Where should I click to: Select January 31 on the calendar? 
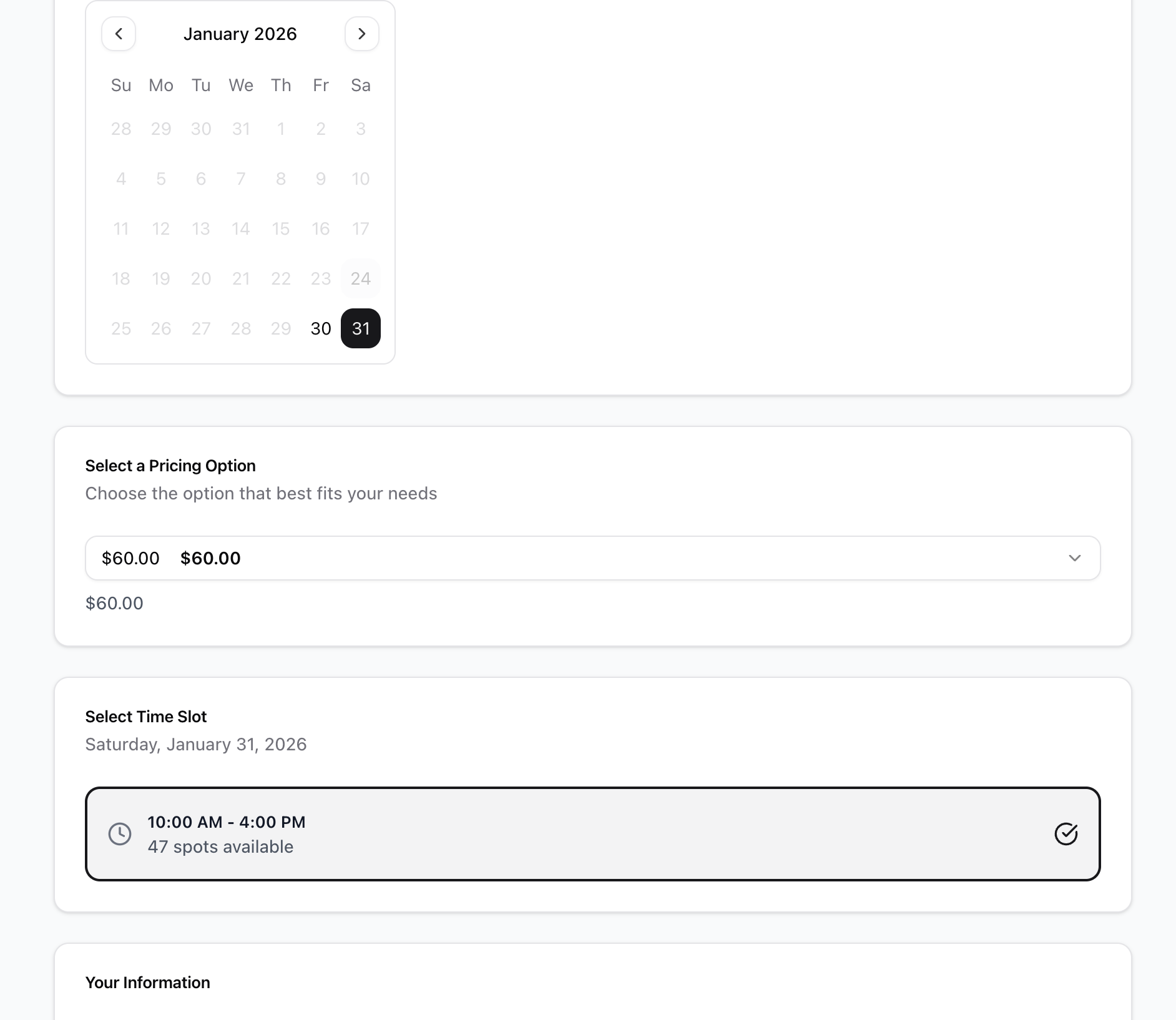[x=361, y=328]
